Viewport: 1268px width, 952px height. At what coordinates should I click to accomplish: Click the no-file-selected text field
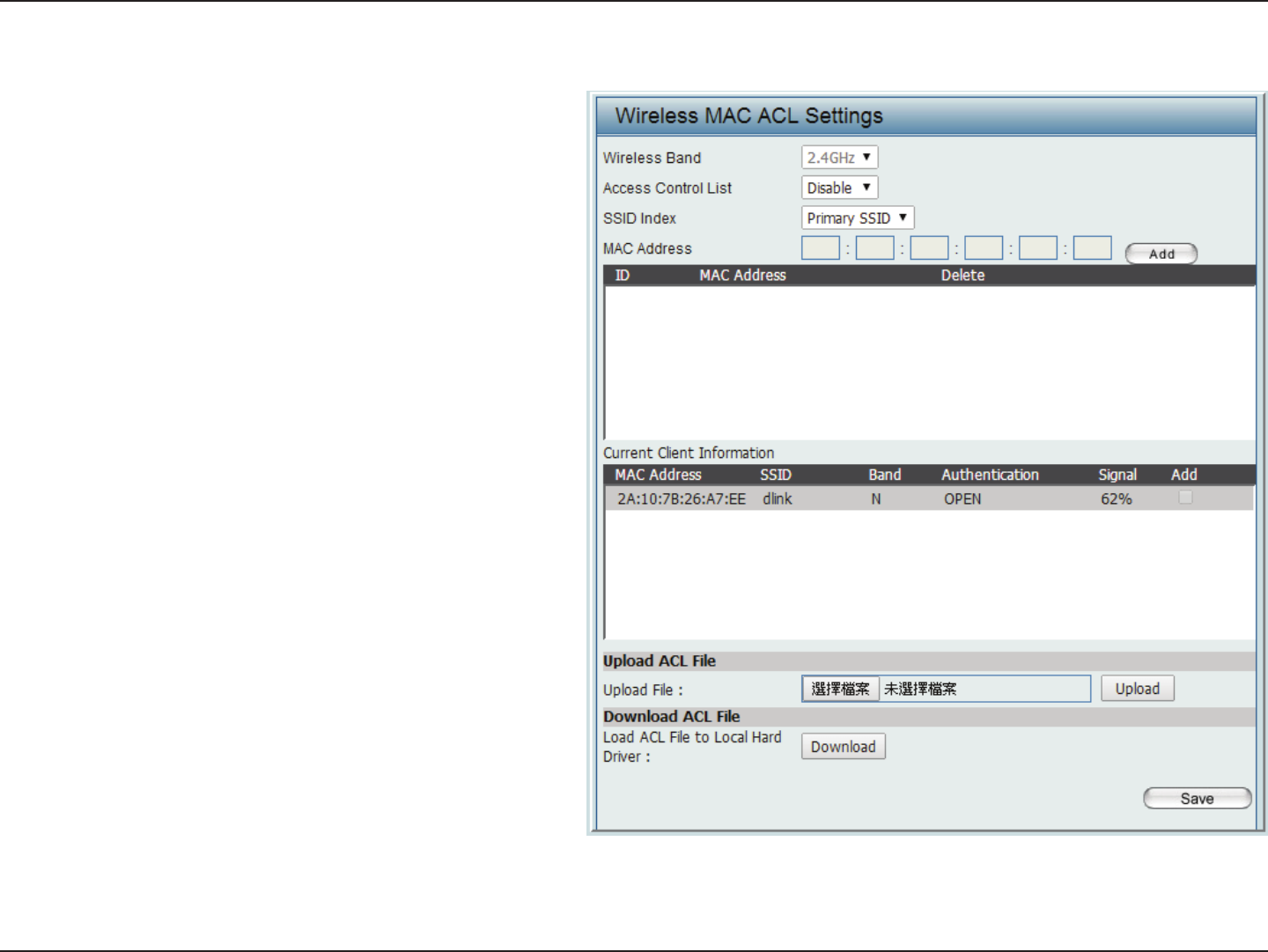click(x=984, y=689)
